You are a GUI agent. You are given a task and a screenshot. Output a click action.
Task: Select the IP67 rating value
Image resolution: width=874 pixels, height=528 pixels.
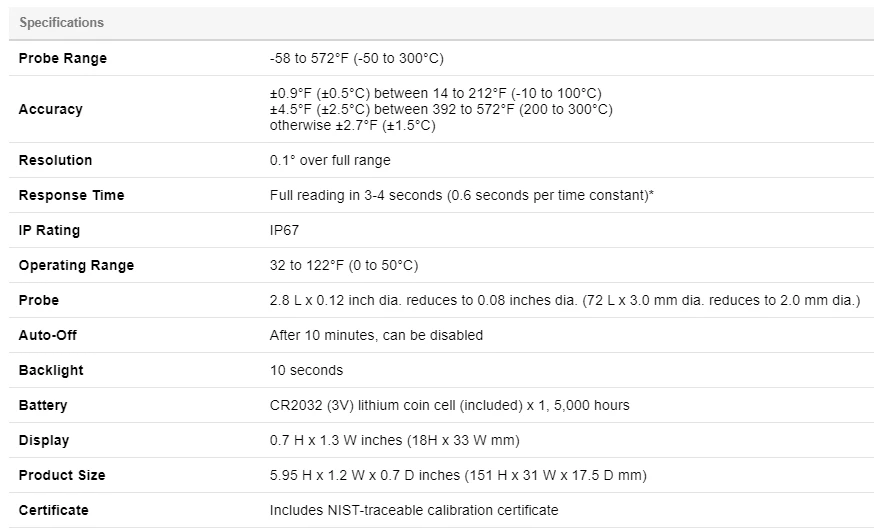pos(285,230)
